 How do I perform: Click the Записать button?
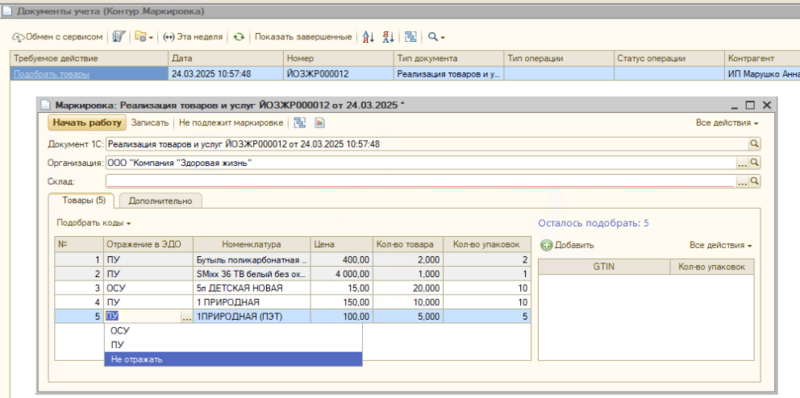[150, 123]
